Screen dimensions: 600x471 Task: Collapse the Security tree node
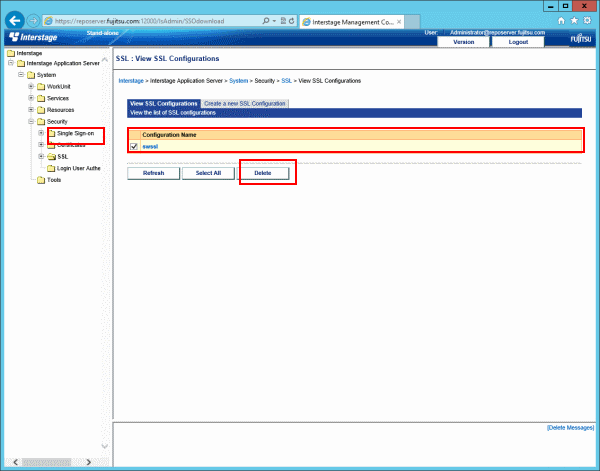point(31,121)
